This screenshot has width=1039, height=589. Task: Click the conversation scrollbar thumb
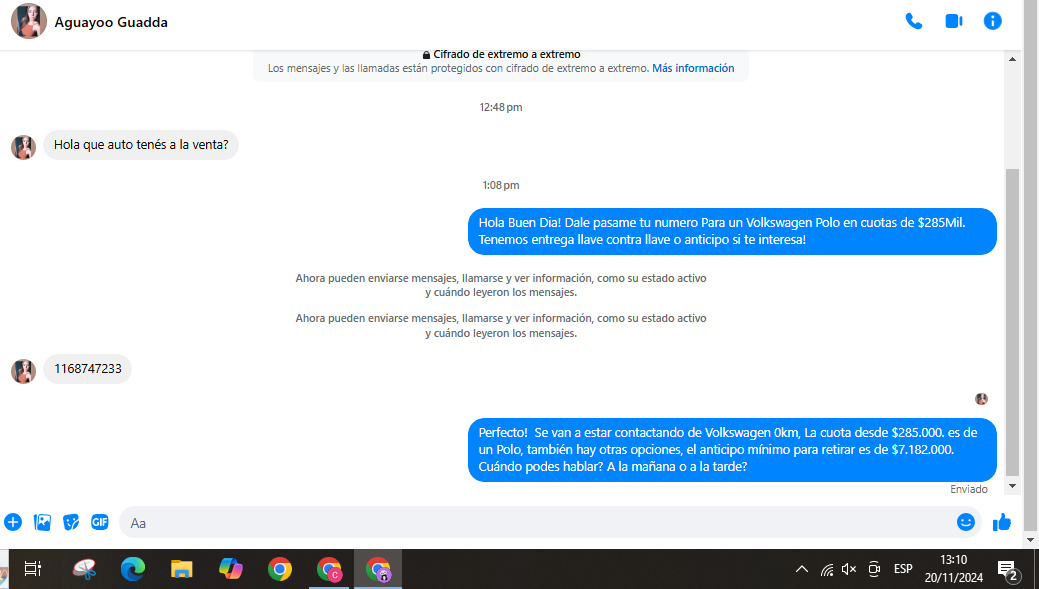tap(1012, 322)
